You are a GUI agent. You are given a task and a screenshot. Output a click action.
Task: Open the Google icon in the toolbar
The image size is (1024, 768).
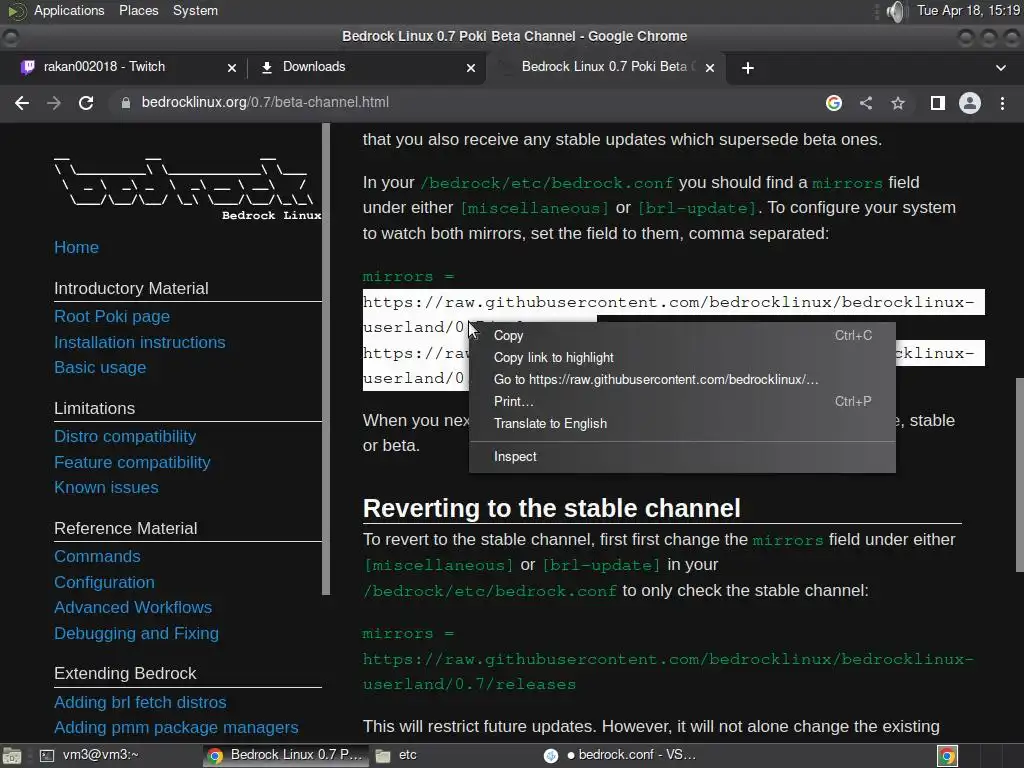tap(834, 103)
